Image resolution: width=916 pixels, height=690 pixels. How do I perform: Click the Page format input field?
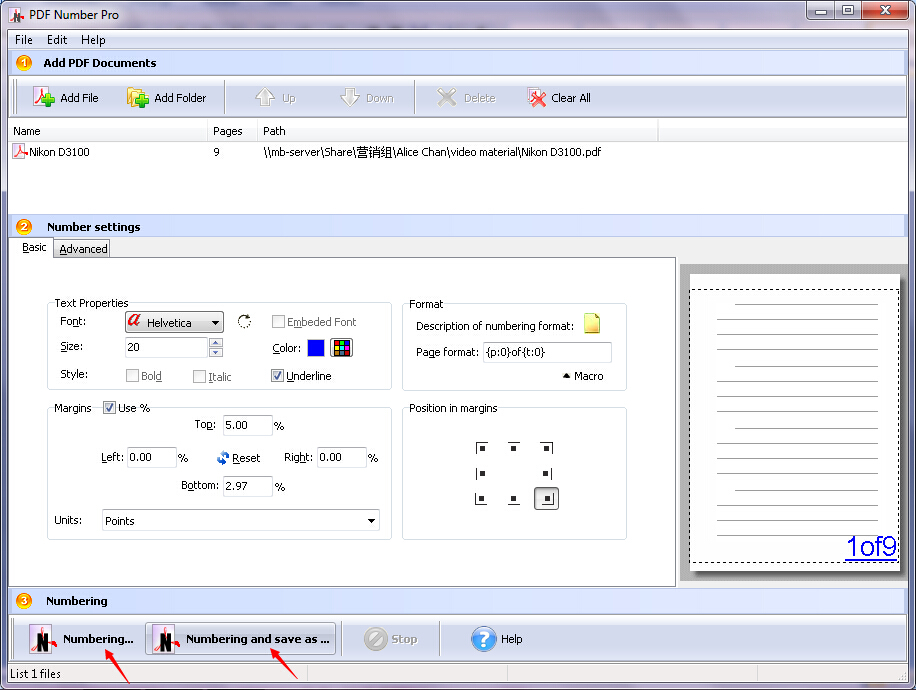pyautogui.click(x=547, y=352)
